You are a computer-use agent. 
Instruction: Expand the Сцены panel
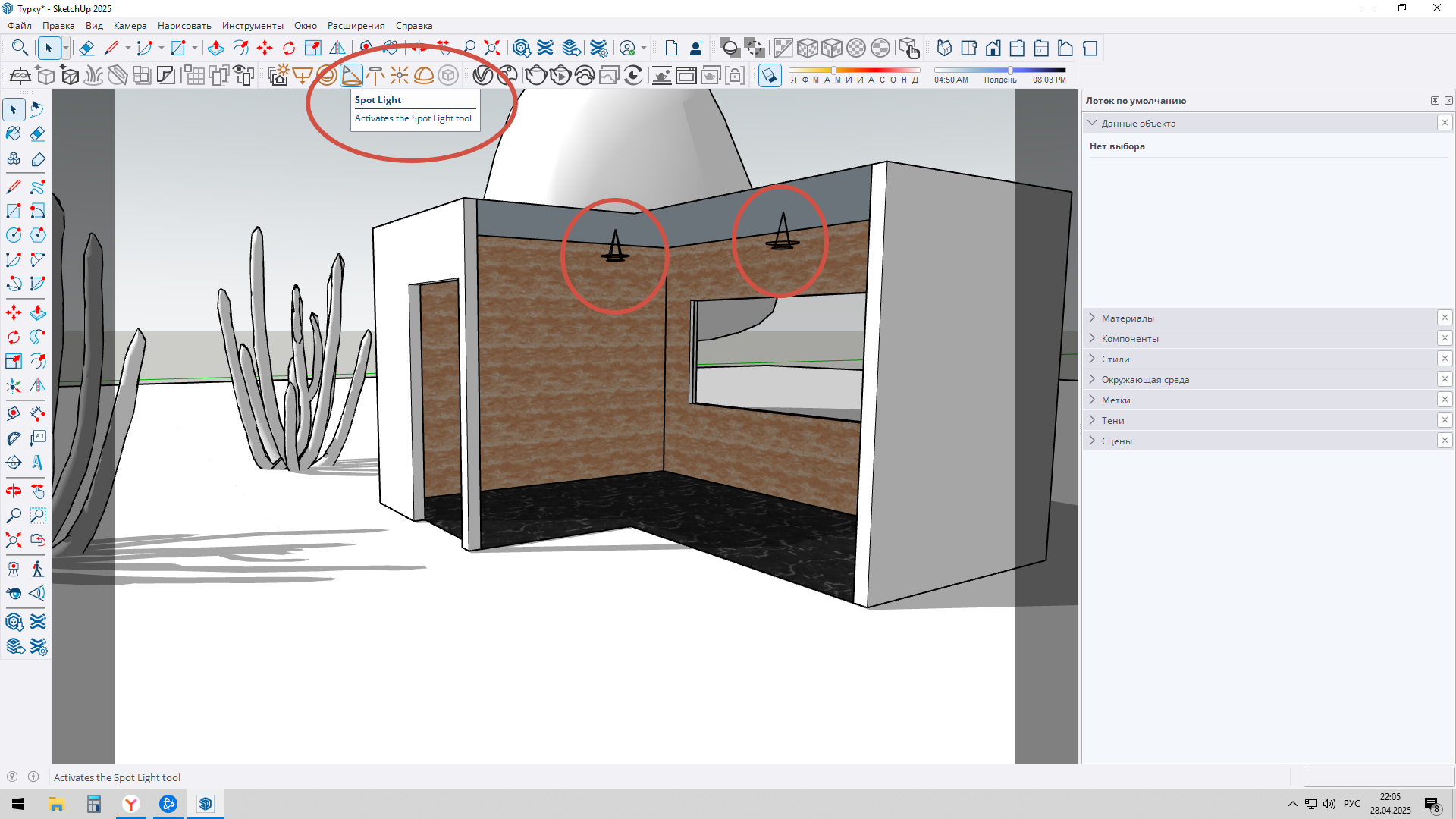click(x=1093, y=441)
